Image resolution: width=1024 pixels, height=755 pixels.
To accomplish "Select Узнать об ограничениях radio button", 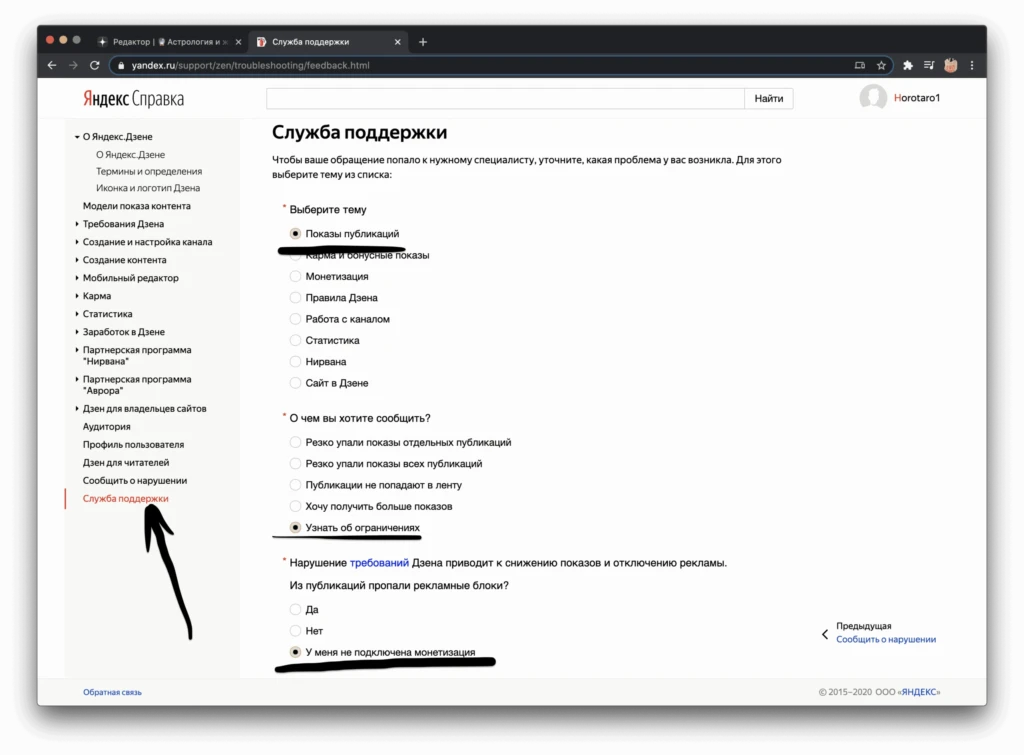I will 295,528.
